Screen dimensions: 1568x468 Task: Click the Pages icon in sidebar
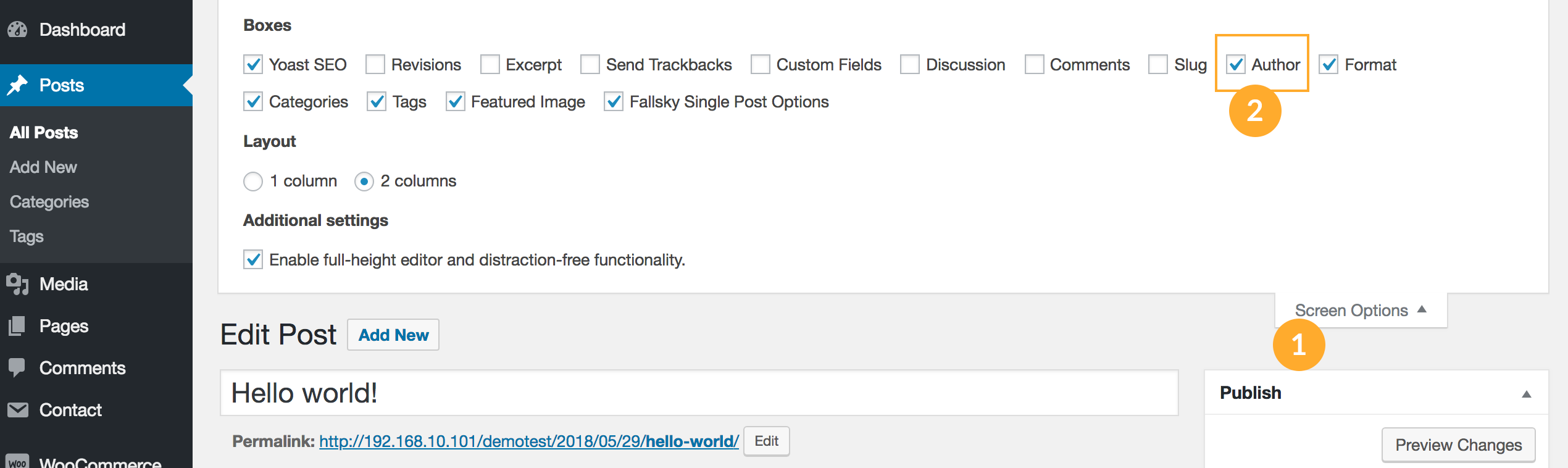18,326
